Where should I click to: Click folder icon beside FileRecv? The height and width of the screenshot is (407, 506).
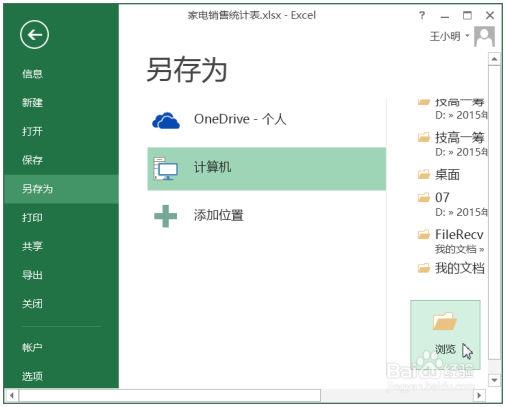pyautogui.click(x=424, y=235)
